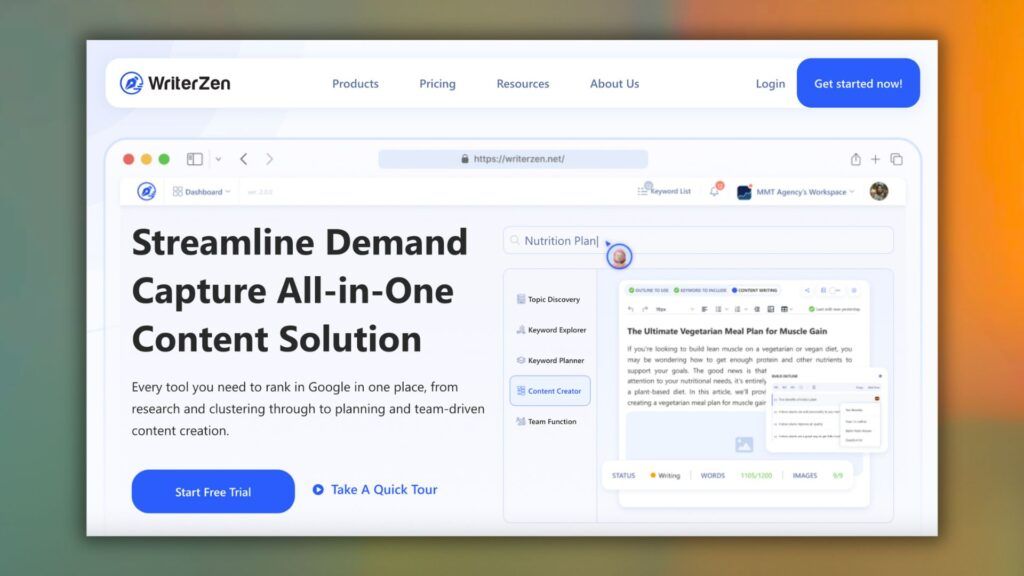The width and height of the screenshot is (1024, 576).
Task: Close the Build Outline panel
Action: [880, 376]
